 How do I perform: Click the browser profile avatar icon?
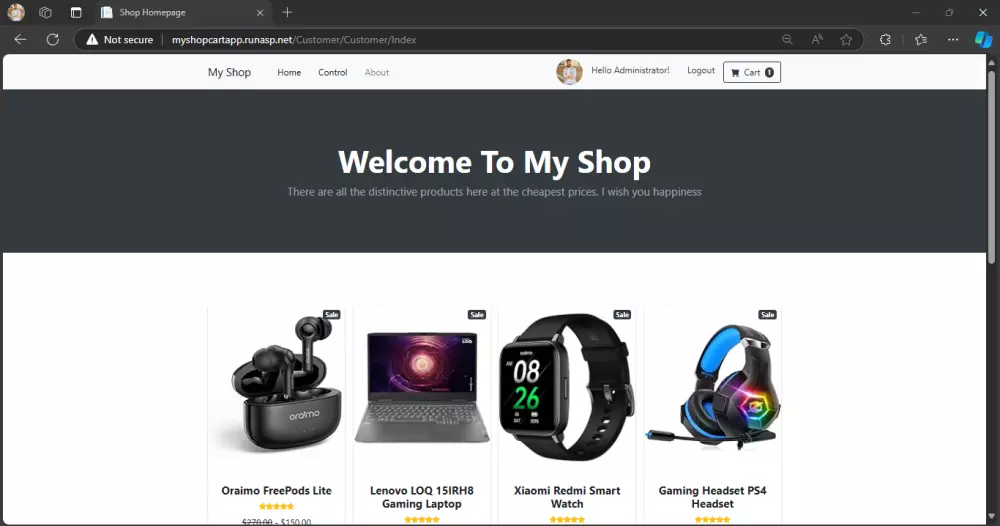coord(16,12)
